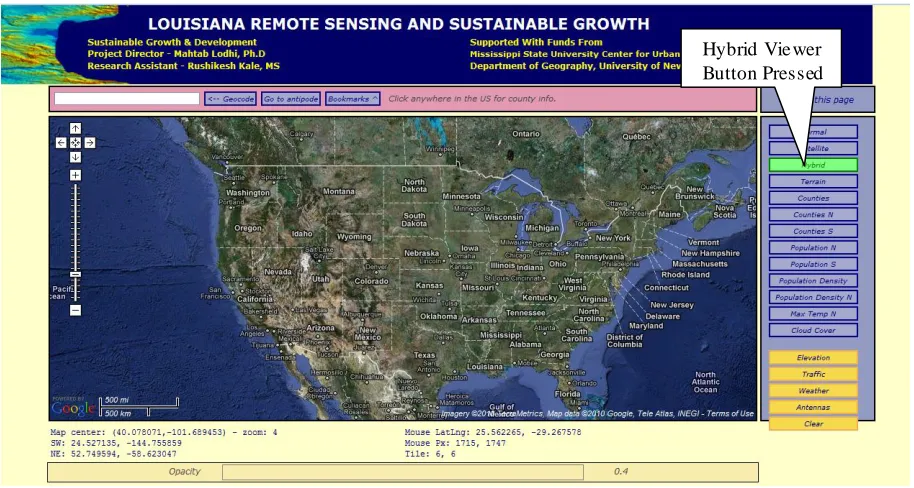Switch to Terrain map view

pos(813,182)
